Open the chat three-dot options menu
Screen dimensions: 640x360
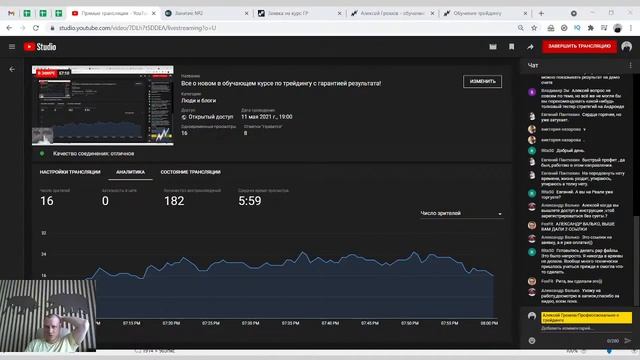click(x=630, y=65)
